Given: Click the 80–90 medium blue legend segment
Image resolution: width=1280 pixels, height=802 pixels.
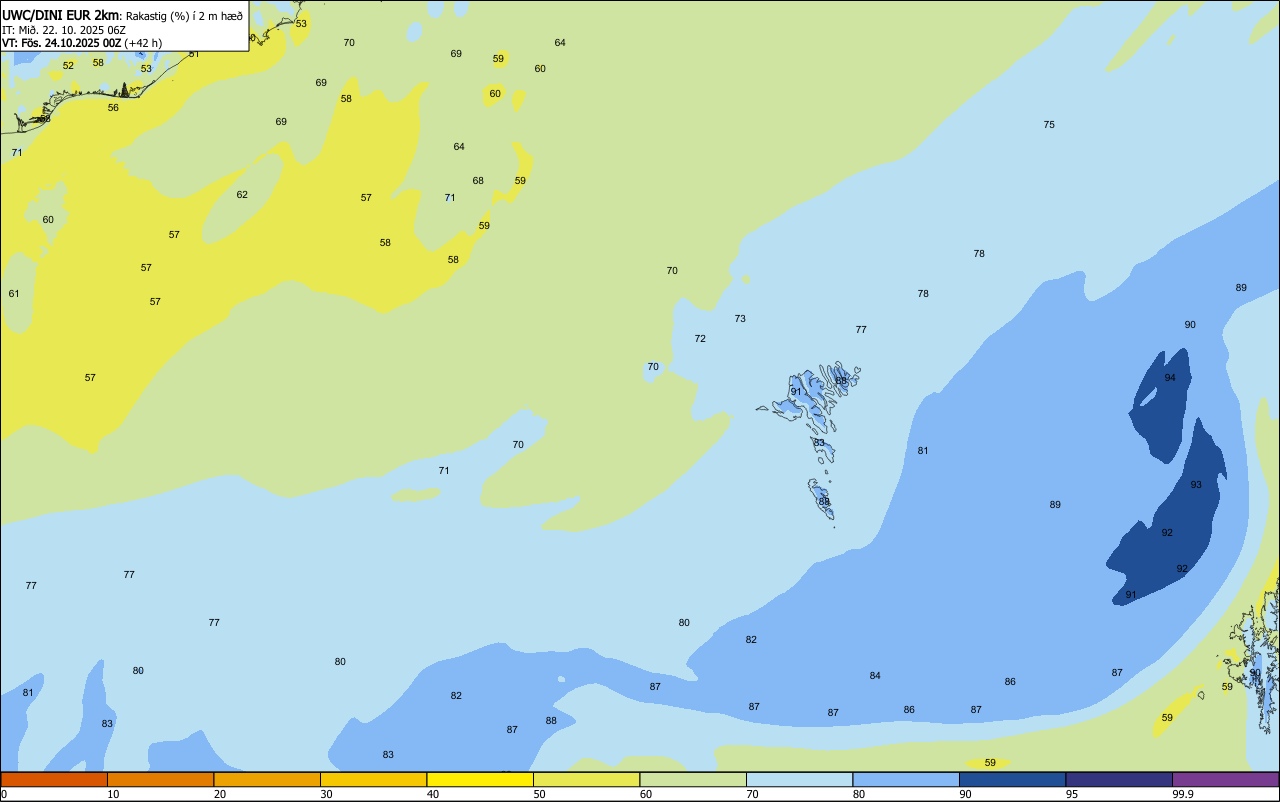Looking at the screenshot, I should click(x=906, y=779).
